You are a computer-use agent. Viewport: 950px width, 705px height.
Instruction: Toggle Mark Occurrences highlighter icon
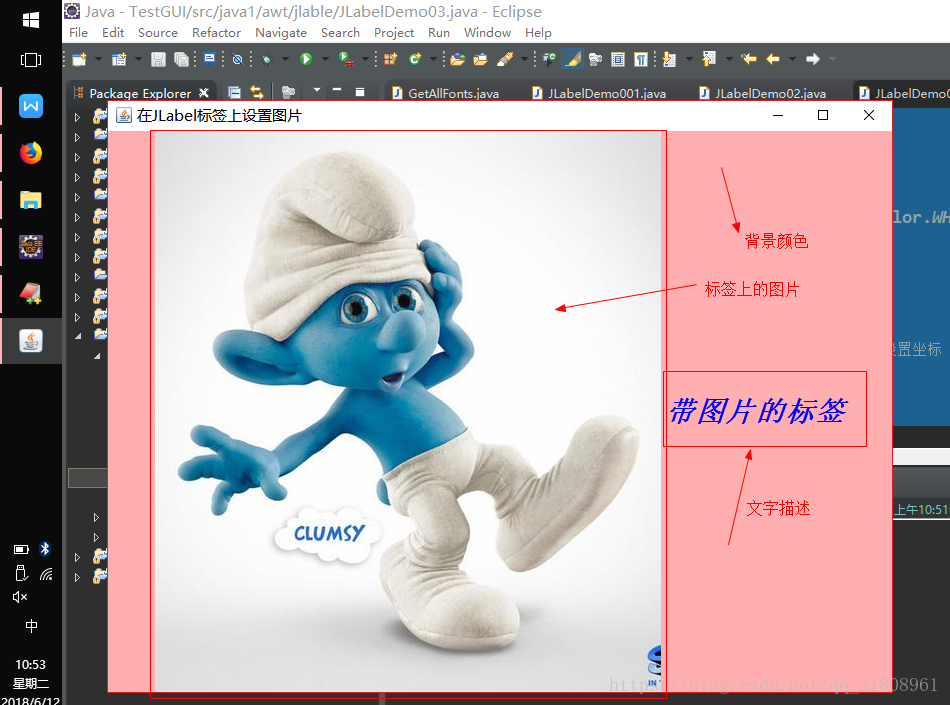tap(572, 59)
